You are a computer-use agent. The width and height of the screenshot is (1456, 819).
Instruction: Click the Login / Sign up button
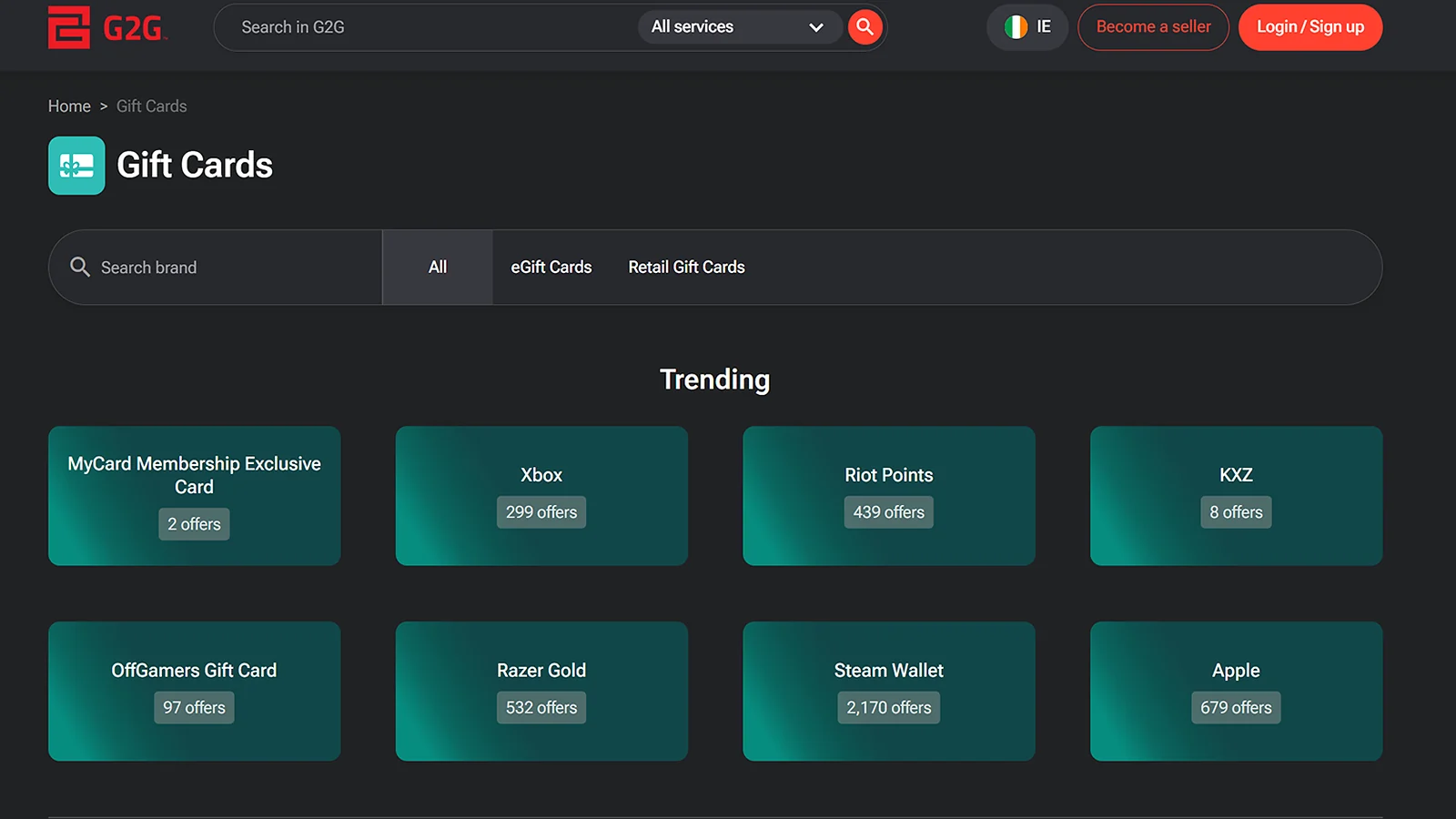point(1309,27)
